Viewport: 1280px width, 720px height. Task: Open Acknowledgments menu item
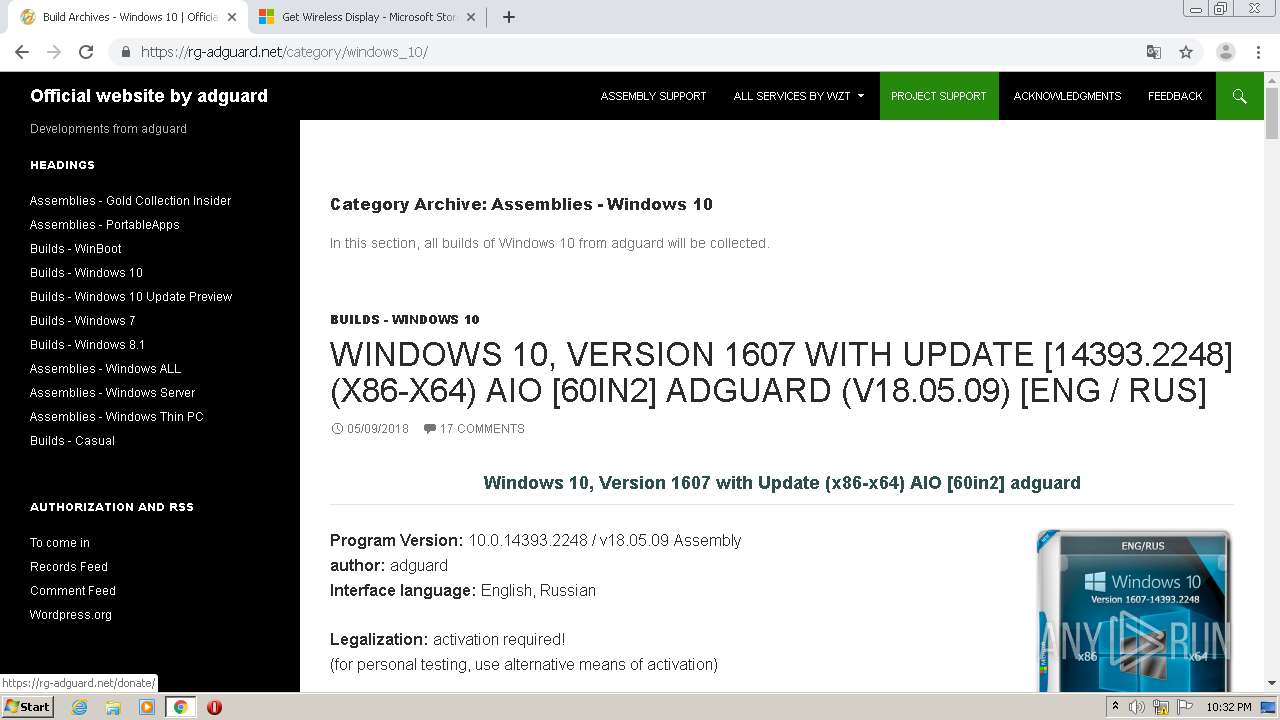(1067, 96)
